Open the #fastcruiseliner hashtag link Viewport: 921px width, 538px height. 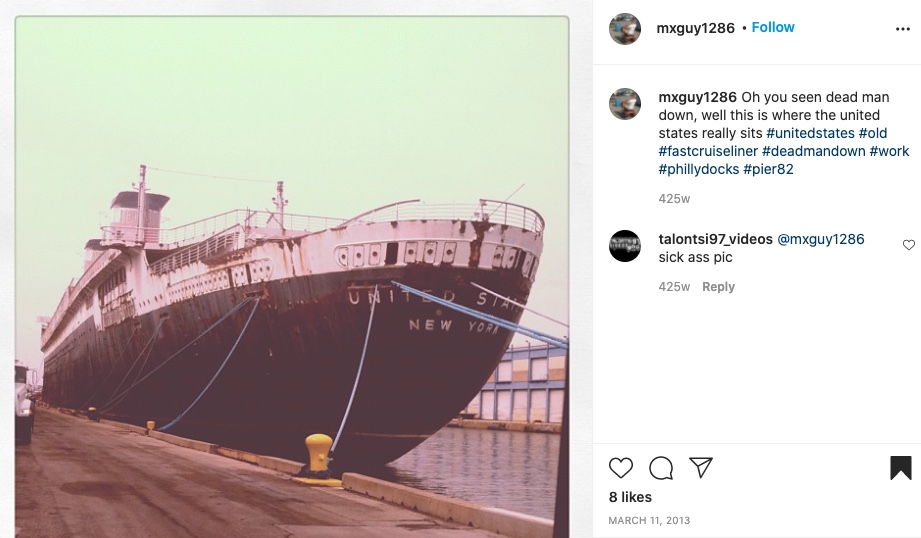point(707,152)
